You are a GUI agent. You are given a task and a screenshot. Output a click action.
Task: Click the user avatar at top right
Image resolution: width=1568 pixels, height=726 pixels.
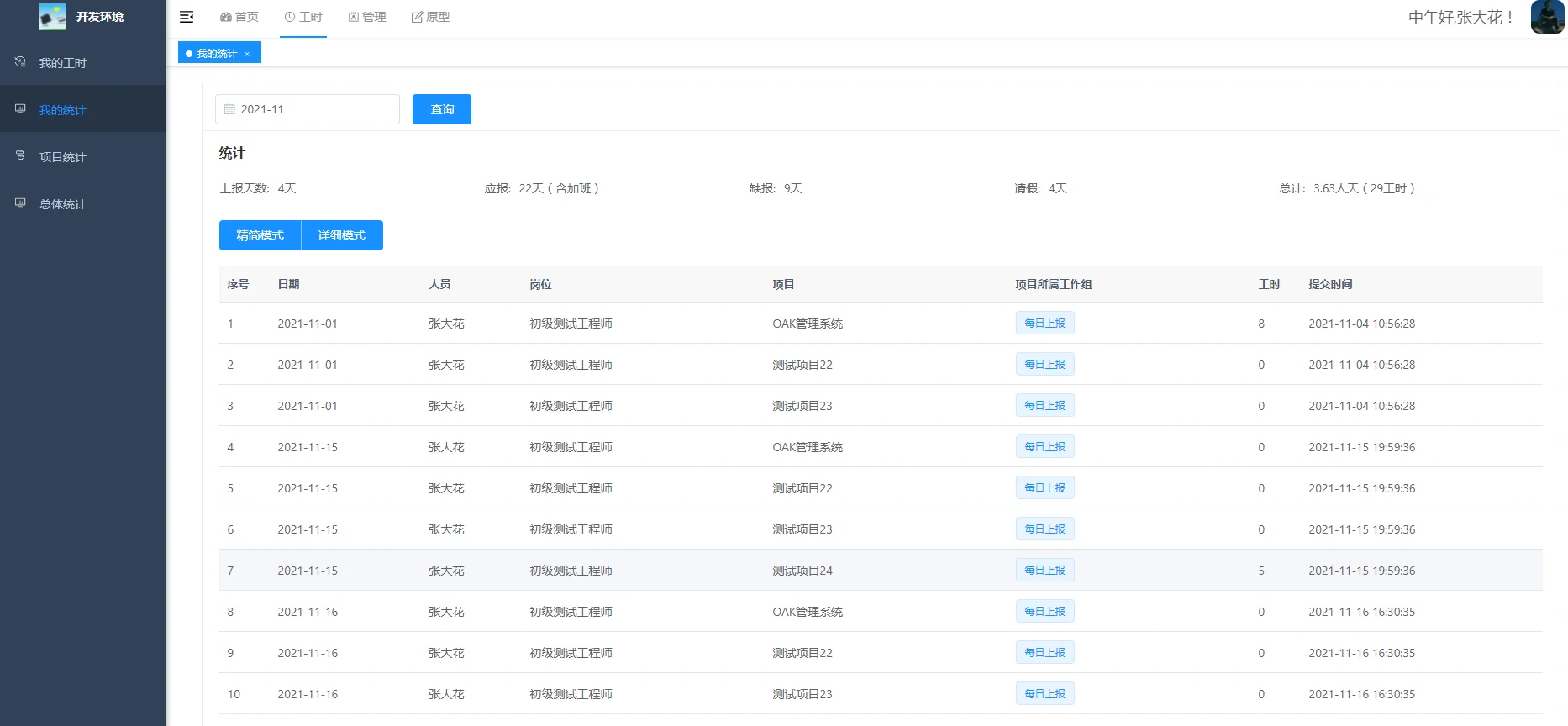pyautogui.click(x=1547, y=17)
